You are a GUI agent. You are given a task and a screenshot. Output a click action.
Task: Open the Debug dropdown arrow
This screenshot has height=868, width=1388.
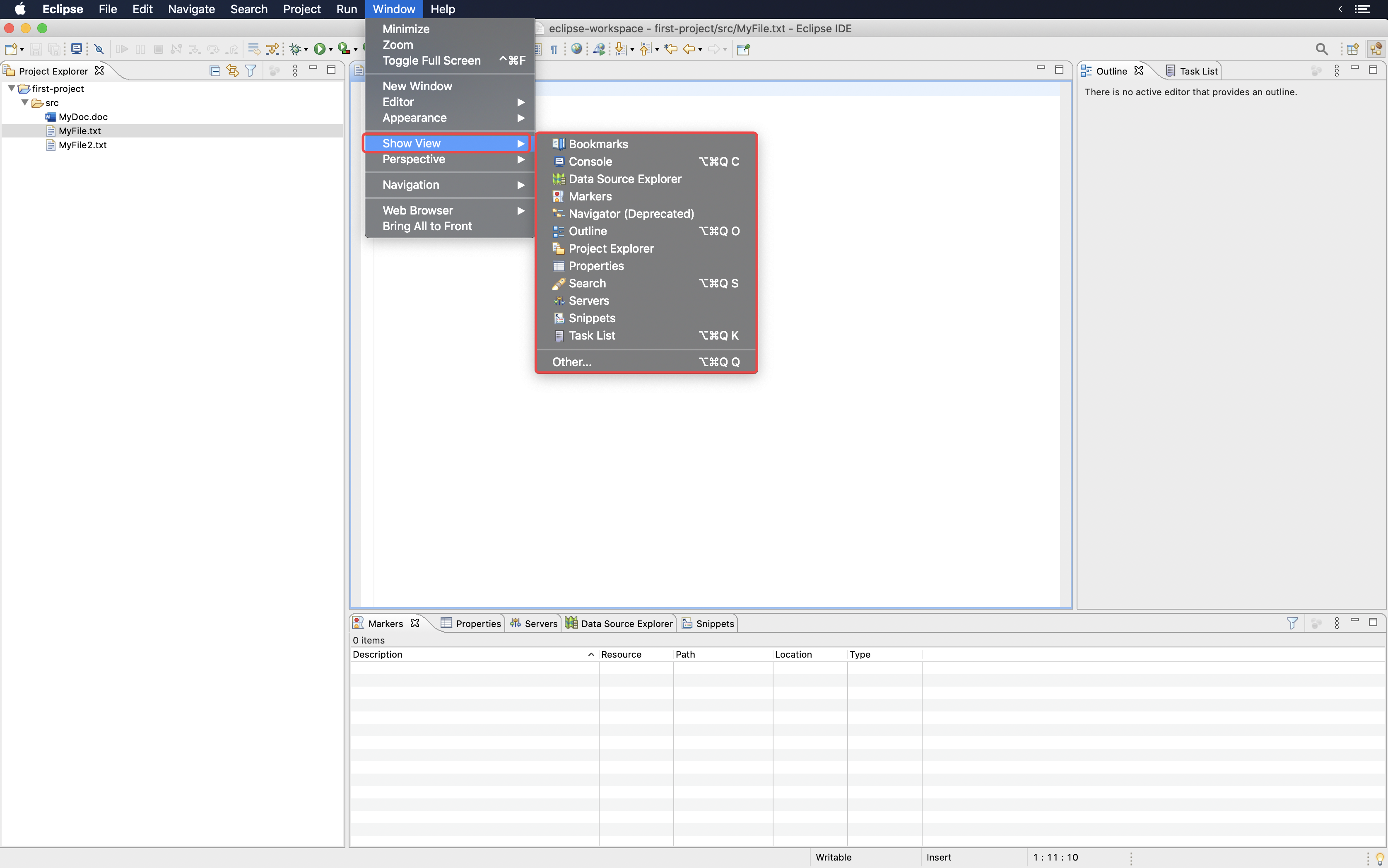306,50
